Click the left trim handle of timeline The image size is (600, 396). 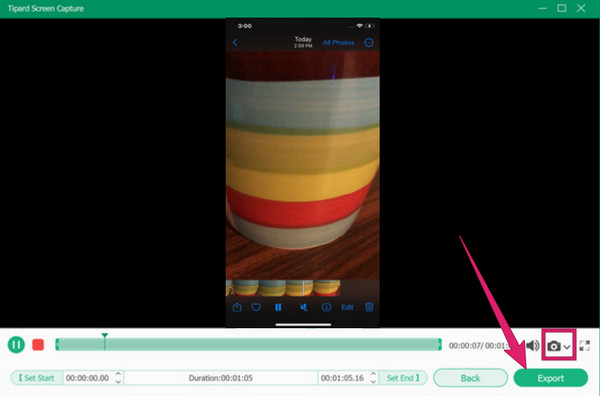coord(57,344)
